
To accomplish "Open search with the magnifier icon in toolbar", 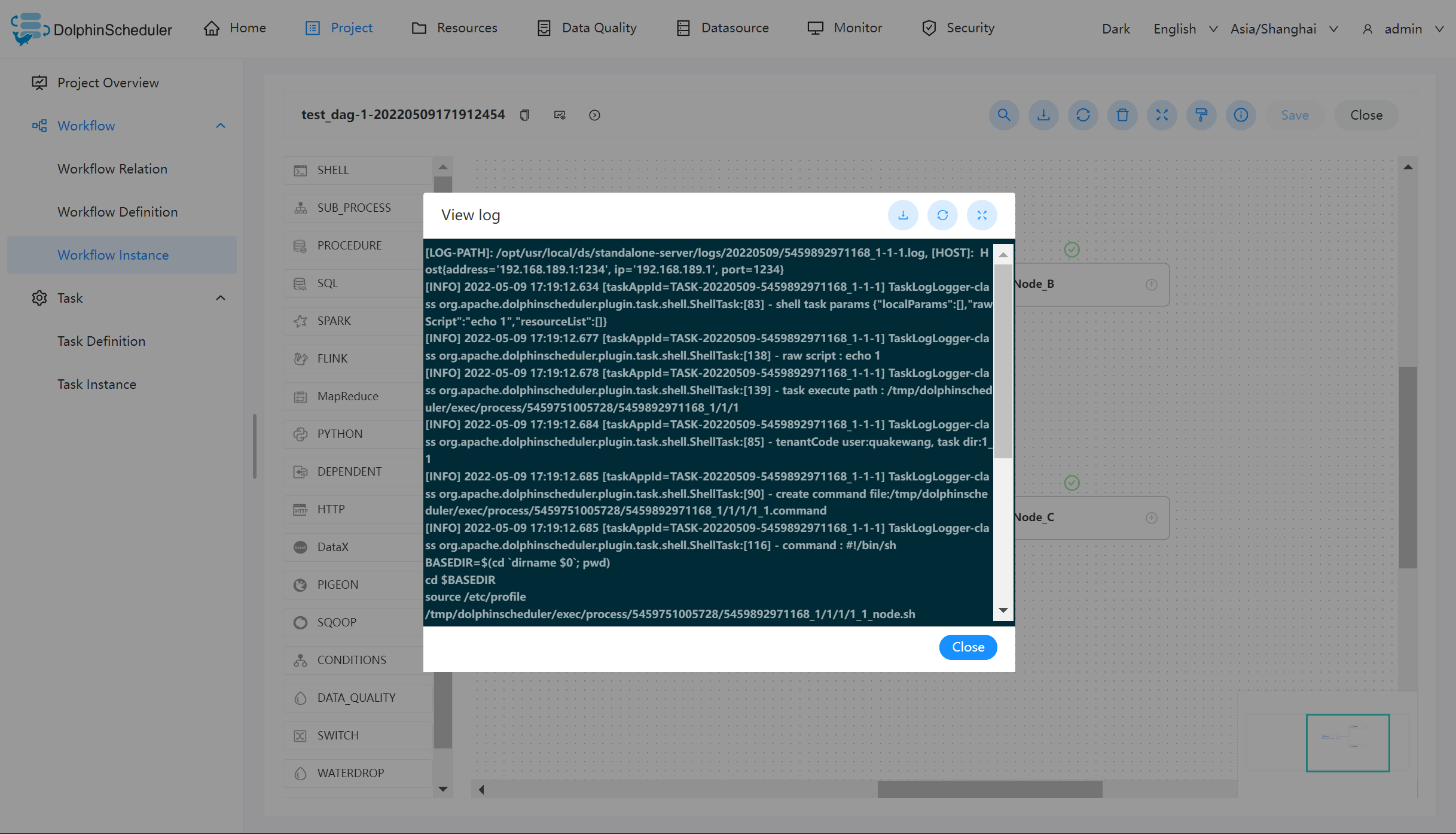I will (x=1005, y=115).
